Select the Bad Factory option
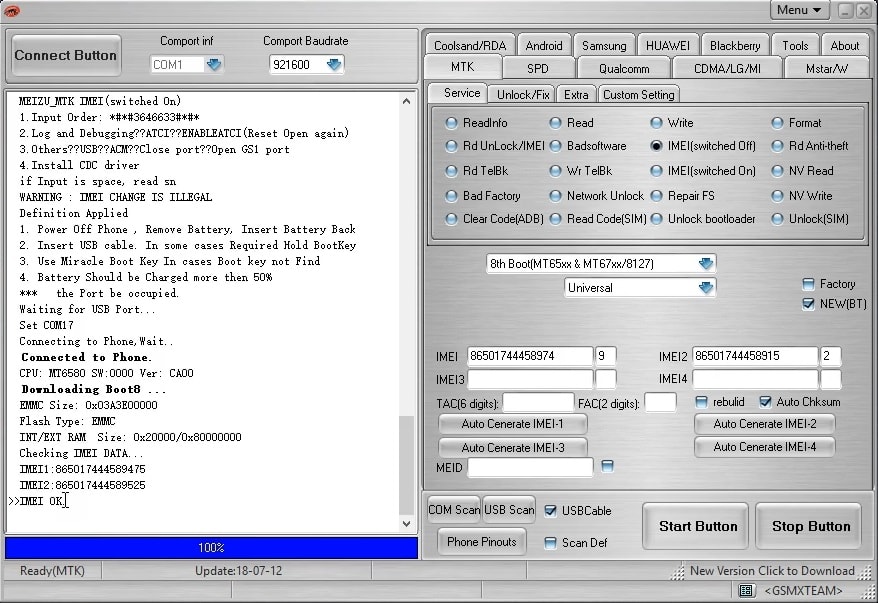Viewport: 878px width, 603px height. pyautogui.click(x=483, y=196)
